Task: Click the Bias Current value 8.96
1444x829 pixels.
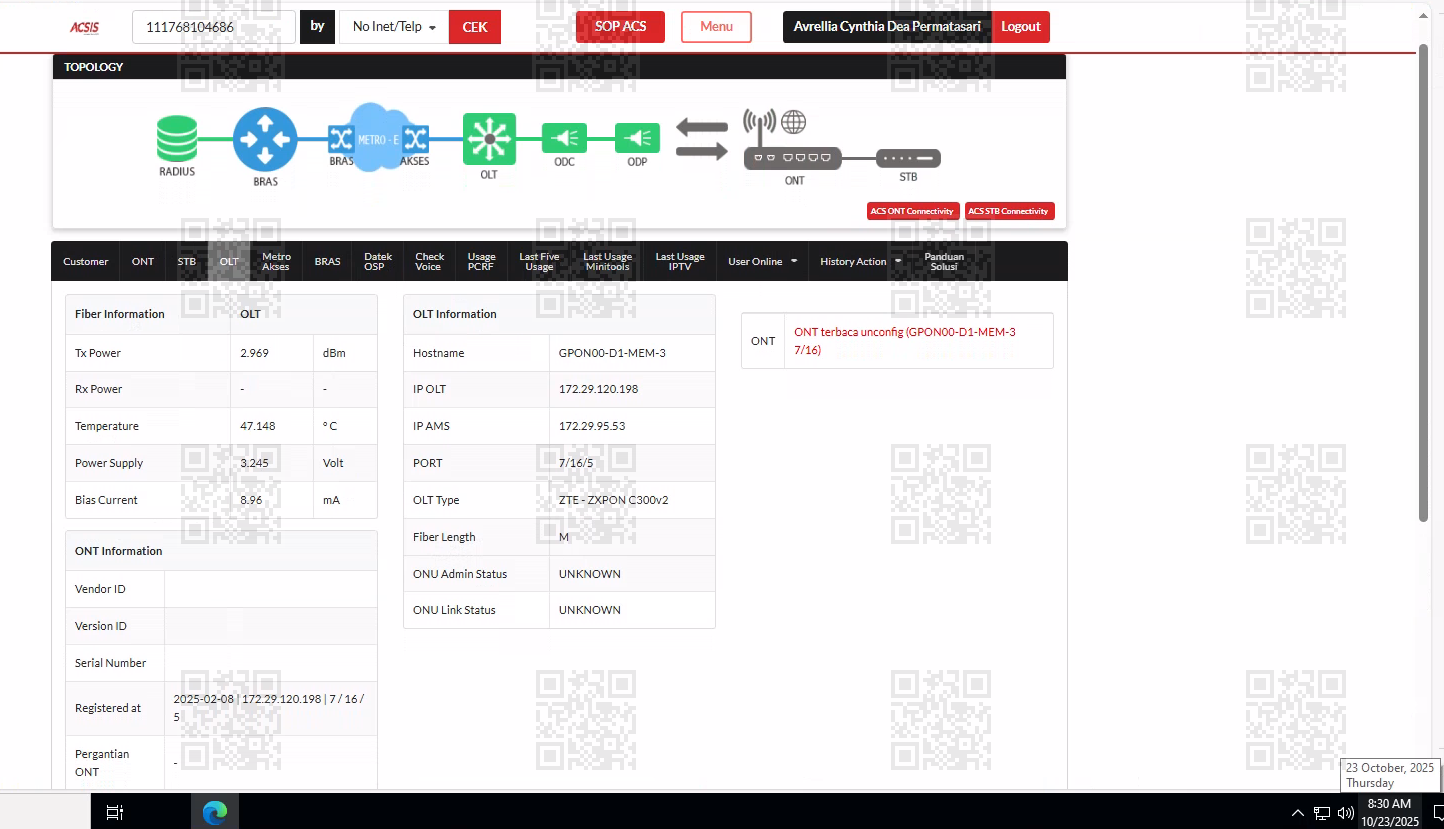Action: pyautogui.click(x=251, y=500)
